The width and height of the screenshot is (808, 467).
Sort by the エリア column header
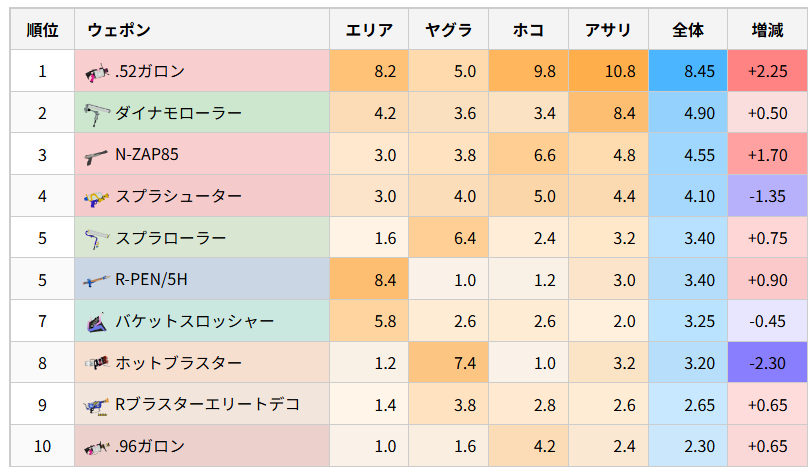click(369, 30)
